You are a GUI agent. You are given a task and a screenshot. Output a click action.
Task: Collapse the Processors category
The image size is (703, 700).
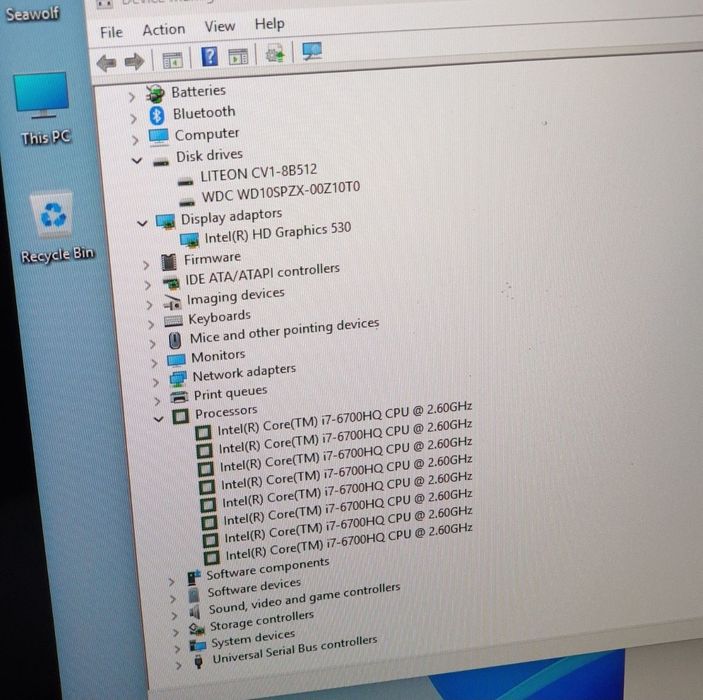(159, 419)
